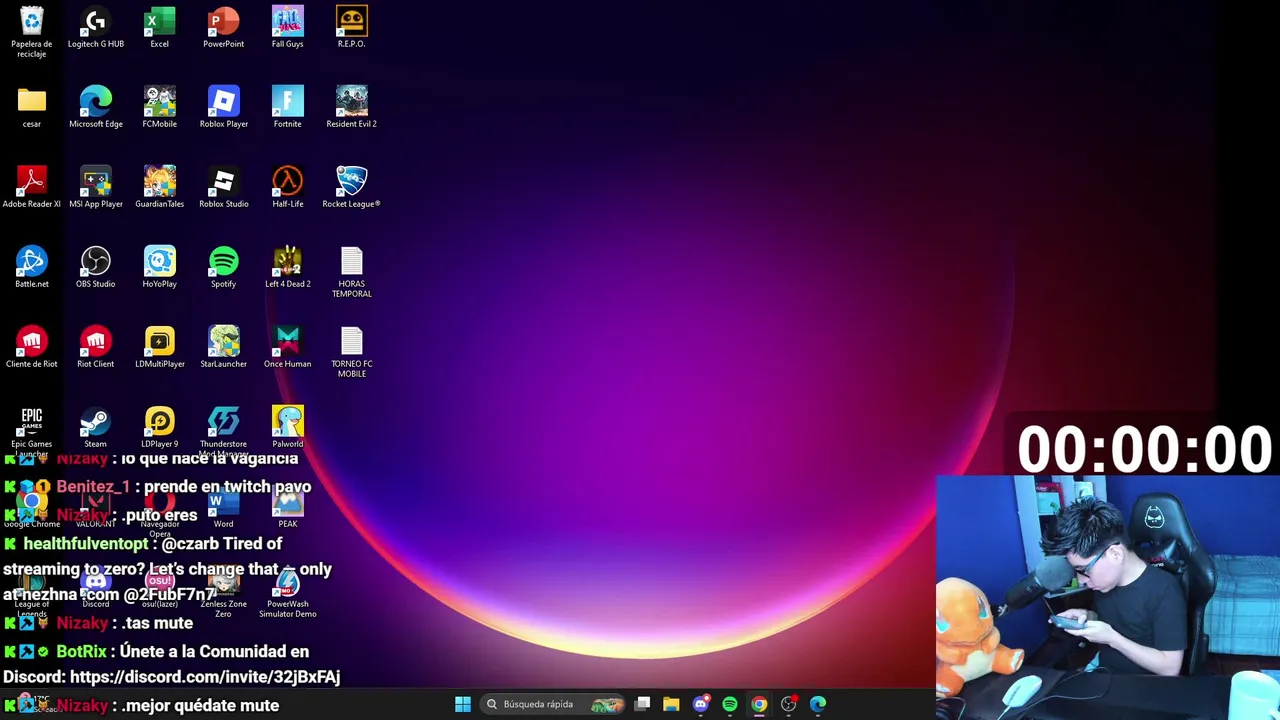The width and height of the screenshot is (1280, 720).
Task: Click the osu!(lazer) desktop icon
Action: [x=160, y=588]
